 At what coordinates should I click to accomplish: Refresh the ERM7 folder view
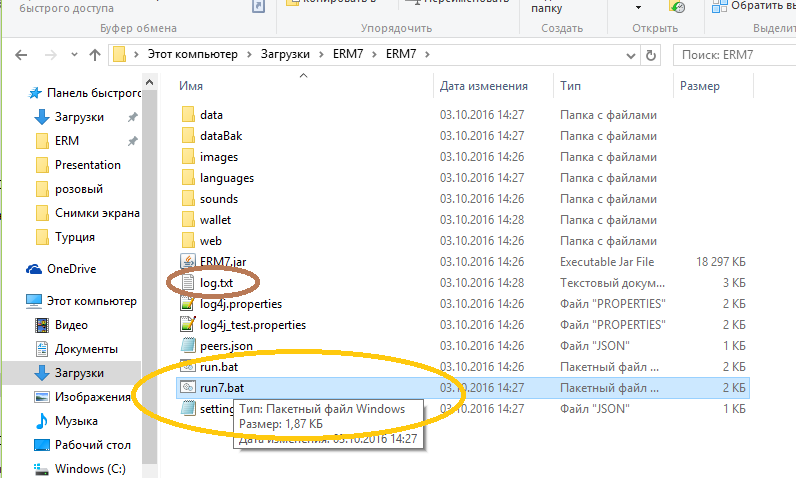tap(650, 55)
